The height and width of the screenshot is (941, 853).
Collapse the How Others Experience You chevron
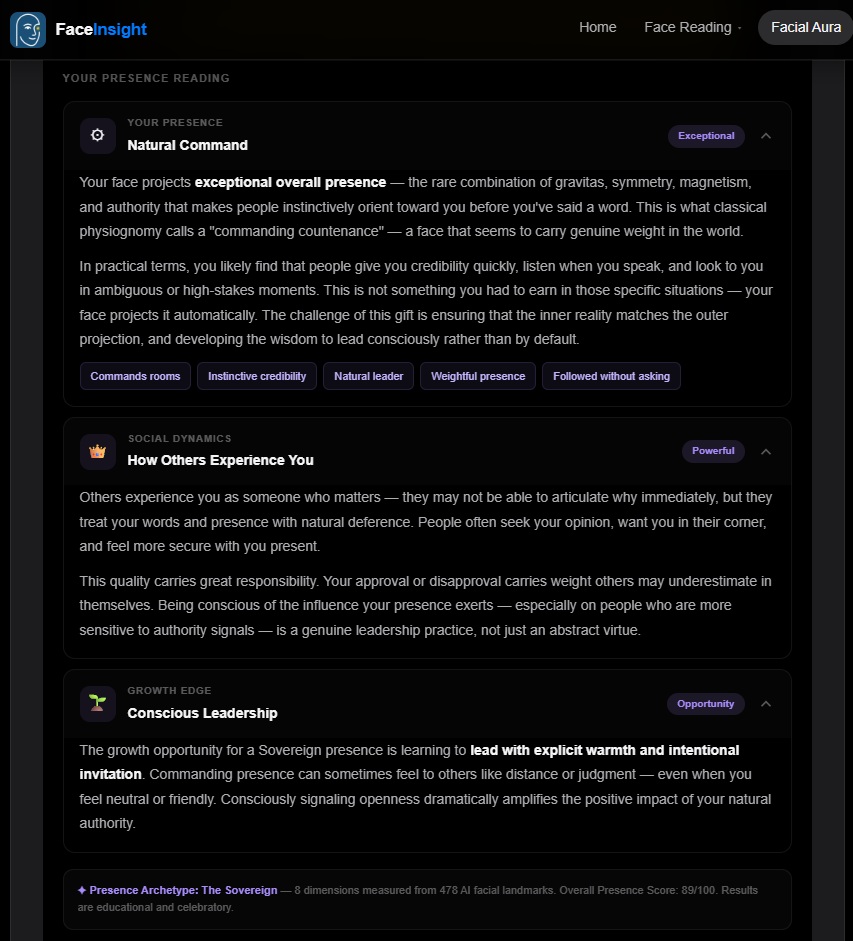[766, 452]
